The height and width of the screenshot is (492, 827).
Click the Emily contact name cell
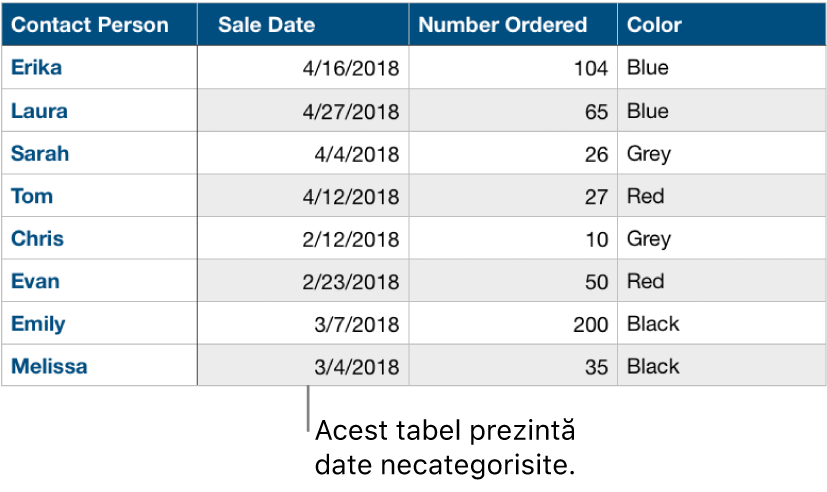tap(38, 324)
